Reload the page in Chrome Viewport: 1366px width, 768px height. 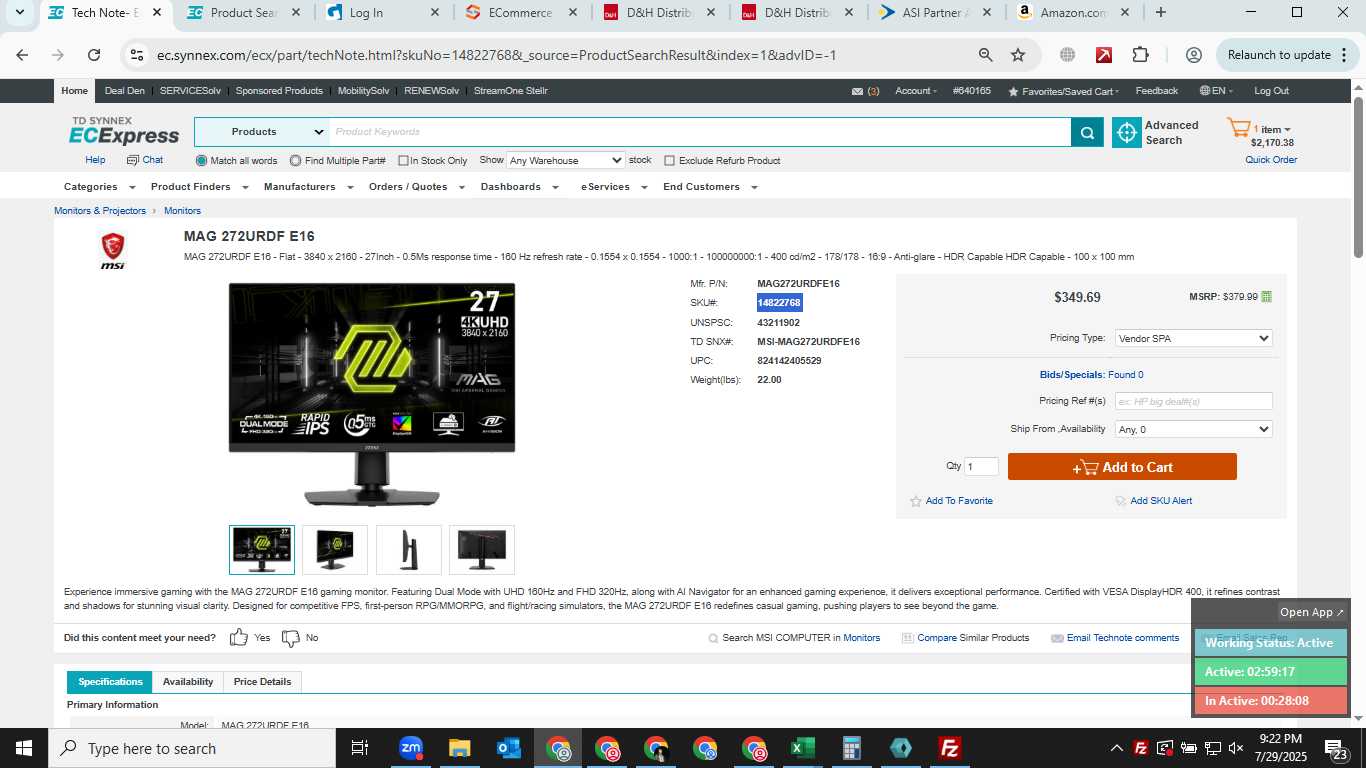(x=94, y=55)
